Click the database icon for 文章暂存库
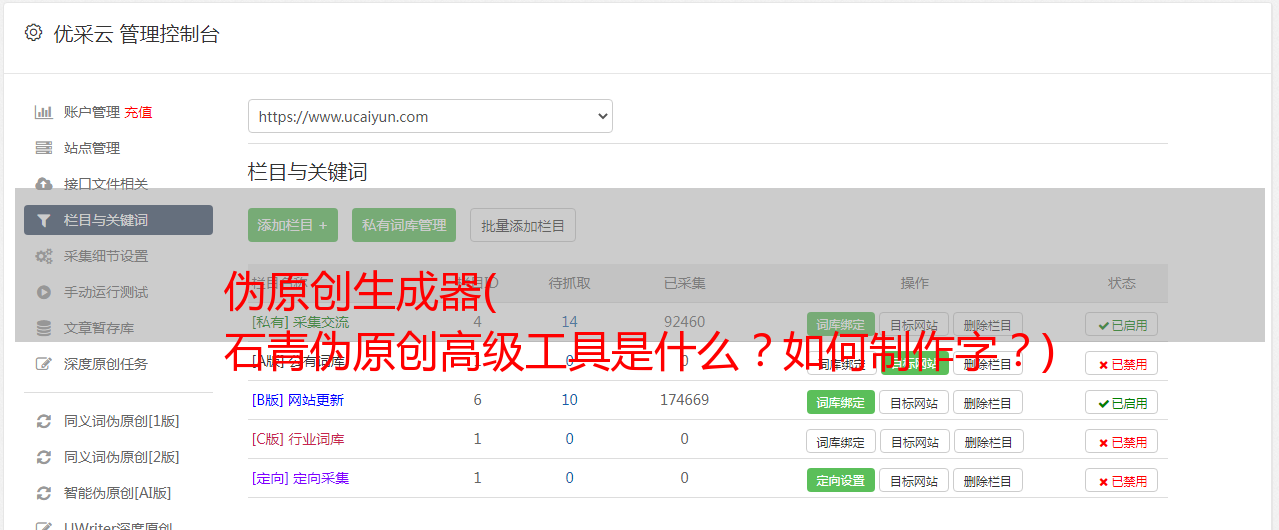The width and height of the screenshot is (1279, 530). click(x=44, y=328)
